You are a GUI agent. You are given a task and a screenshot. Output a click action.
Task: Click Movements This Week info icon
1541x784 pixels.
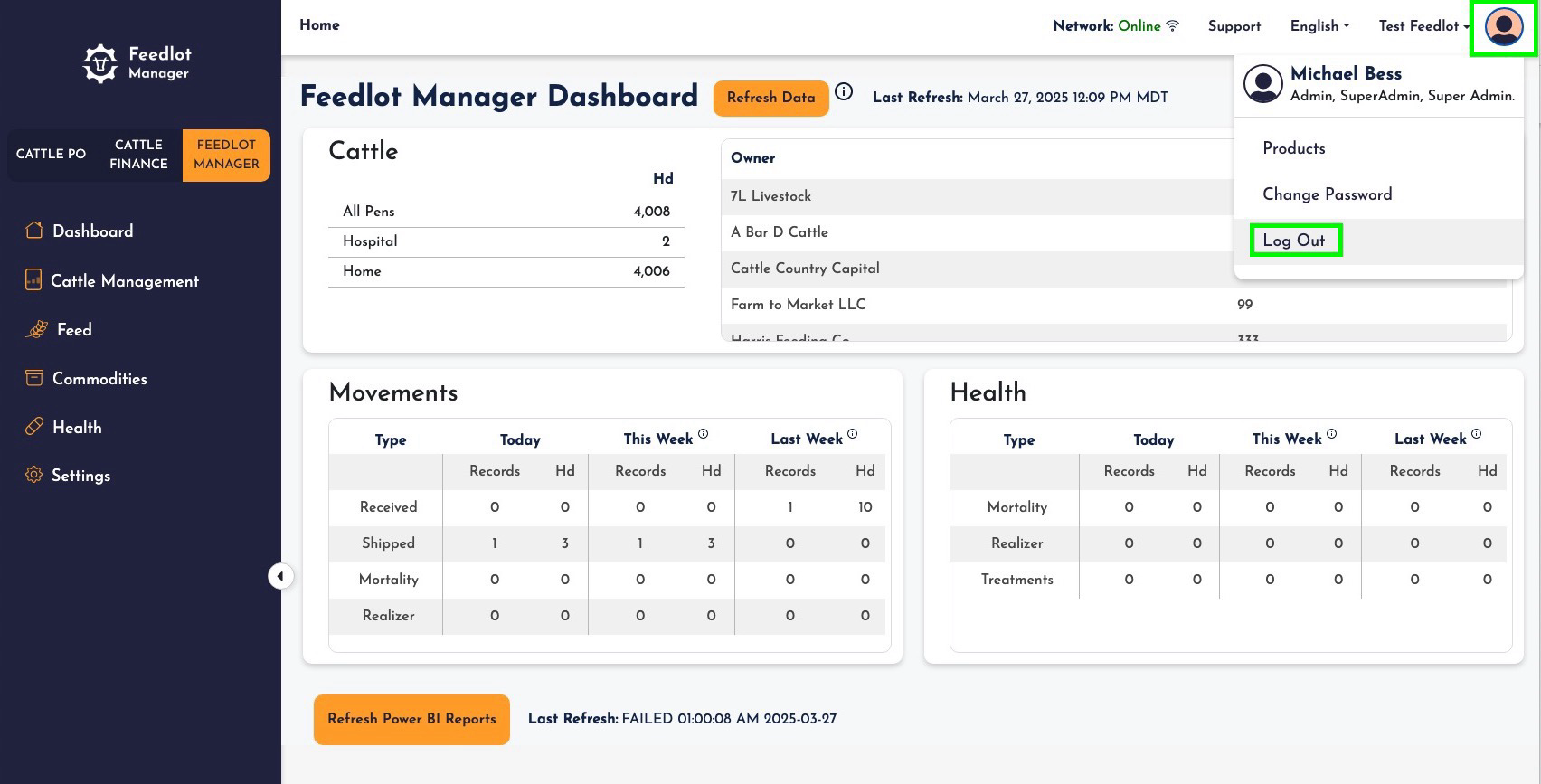(x=703, y=434)
